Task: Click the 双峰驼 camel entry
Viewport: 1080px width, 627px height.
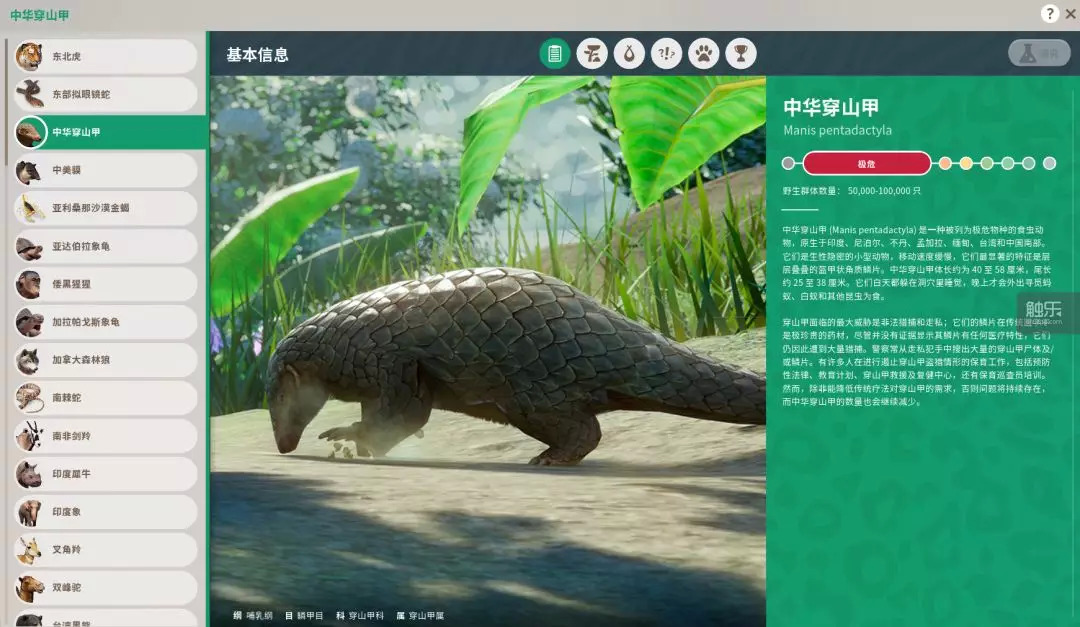Action: click(105, 588)
